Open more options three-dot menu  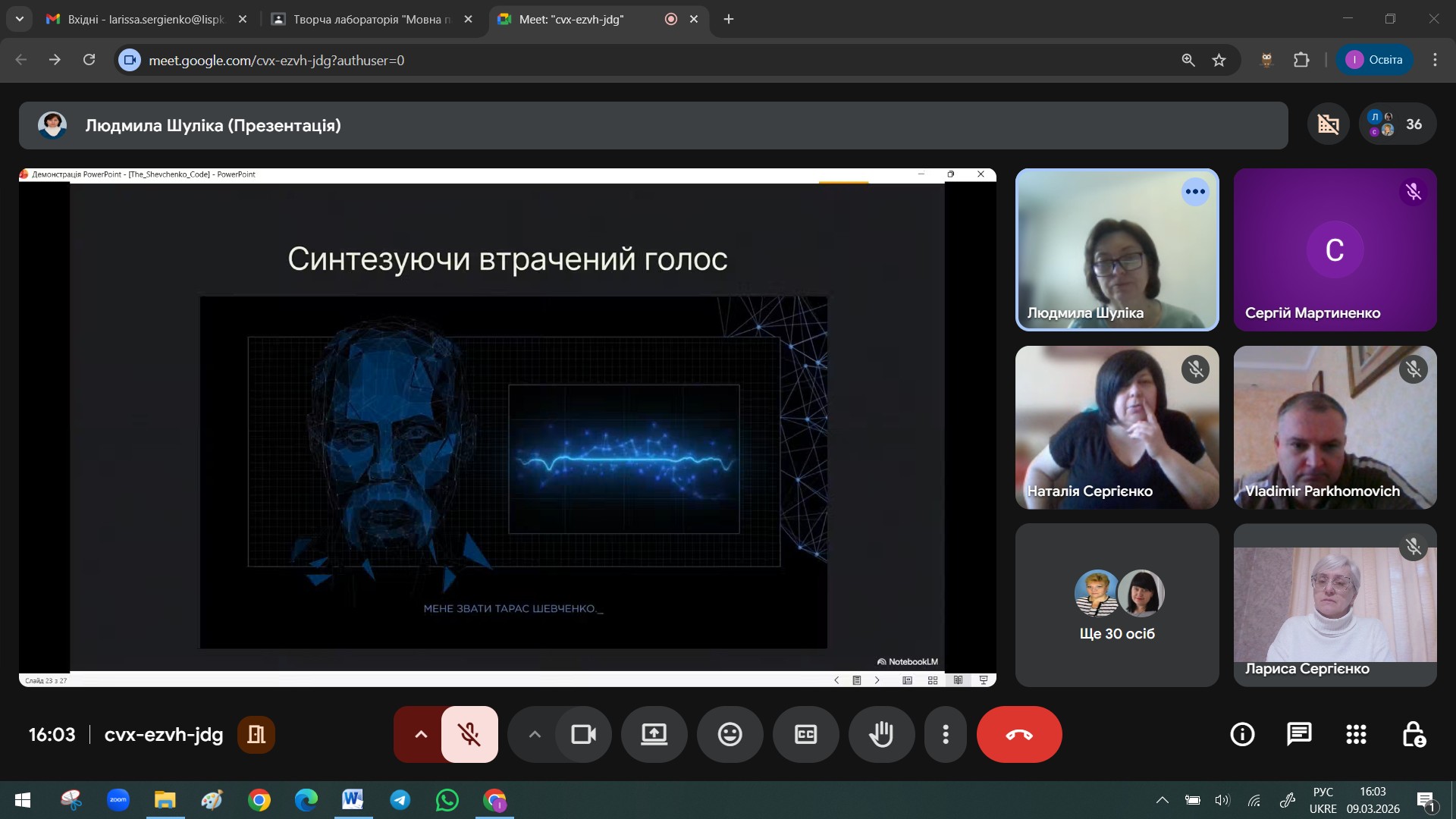[x=945, y=734]
